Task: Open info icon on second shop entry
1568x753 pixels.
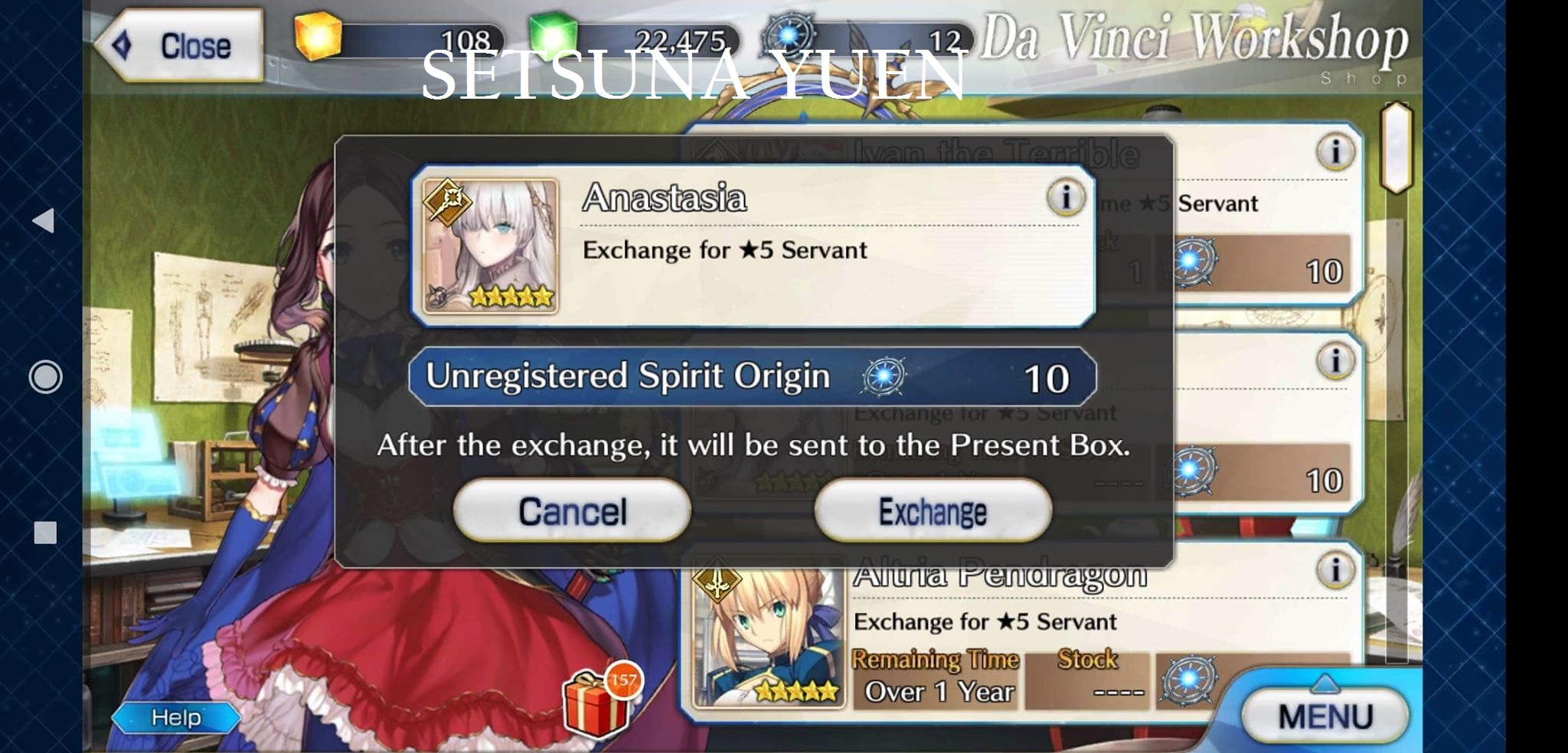Action: [x=1334, y=360]
